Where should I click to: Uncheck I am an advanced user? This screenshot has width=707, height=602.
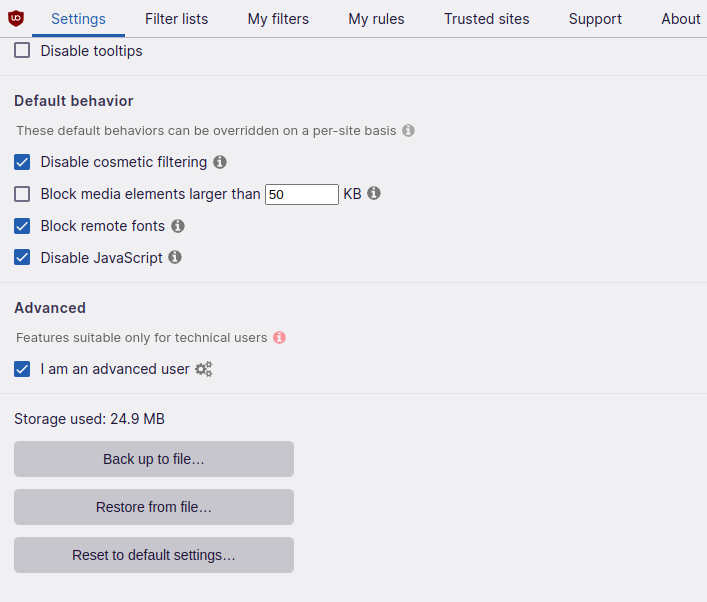(x=22, y=369)
